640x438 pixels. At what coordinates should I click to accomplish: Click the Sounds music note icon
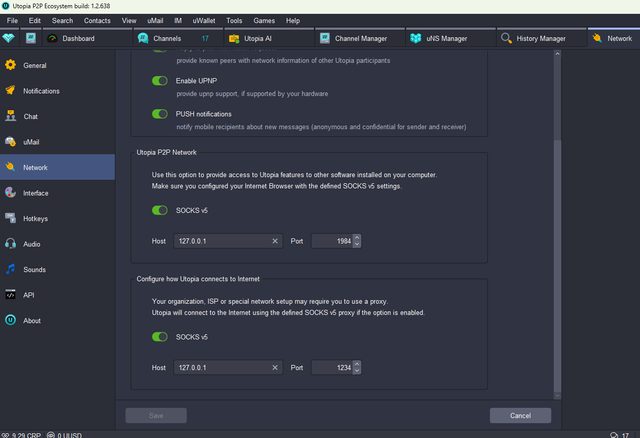pos(11,269)
